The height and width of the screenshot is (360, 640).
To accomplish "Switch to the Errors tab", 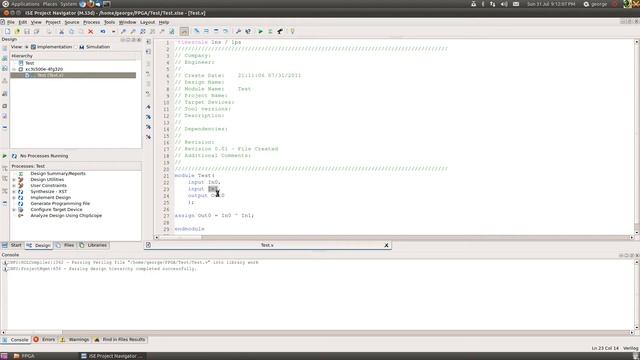I will (44, 340).
